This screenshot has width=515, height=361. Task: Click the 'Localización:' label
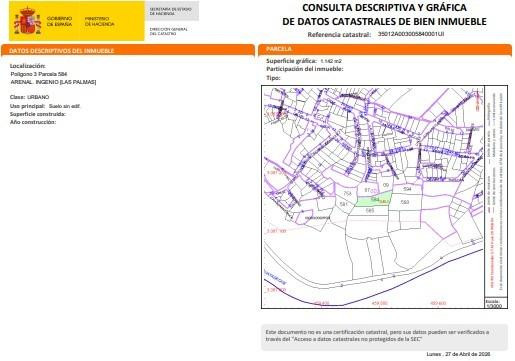[x=28, y=66]
